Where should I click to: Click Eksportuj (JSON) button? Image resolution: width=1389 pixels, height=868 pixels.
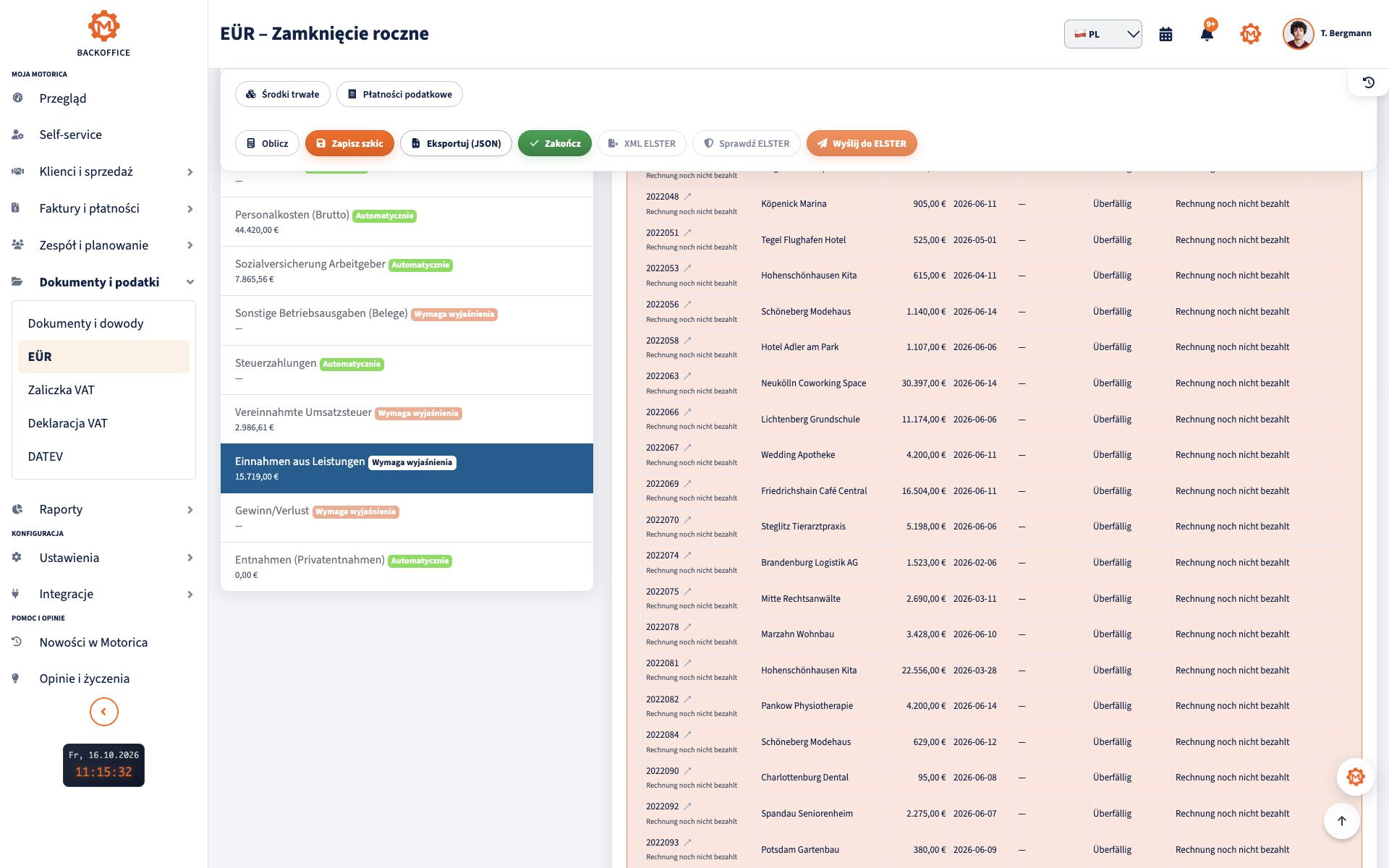tap(456, 143)
